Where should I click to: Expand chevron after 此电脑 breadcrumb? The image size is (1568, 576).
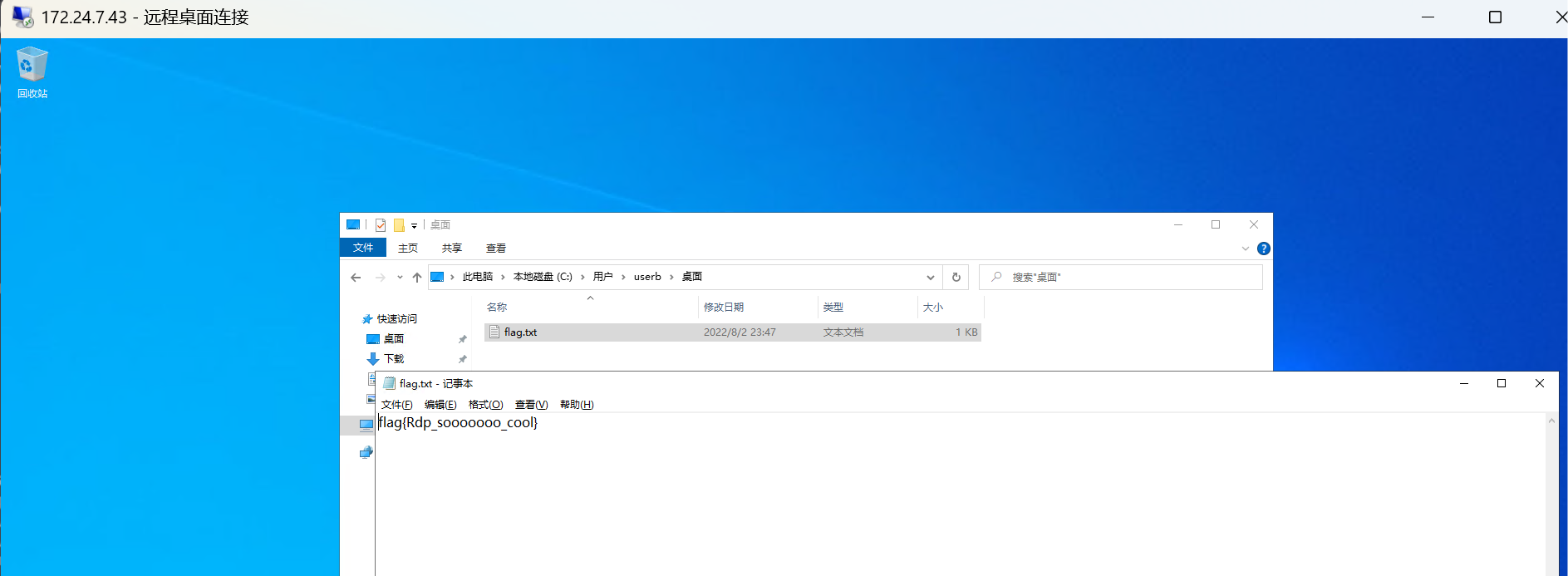click(503, 277)
